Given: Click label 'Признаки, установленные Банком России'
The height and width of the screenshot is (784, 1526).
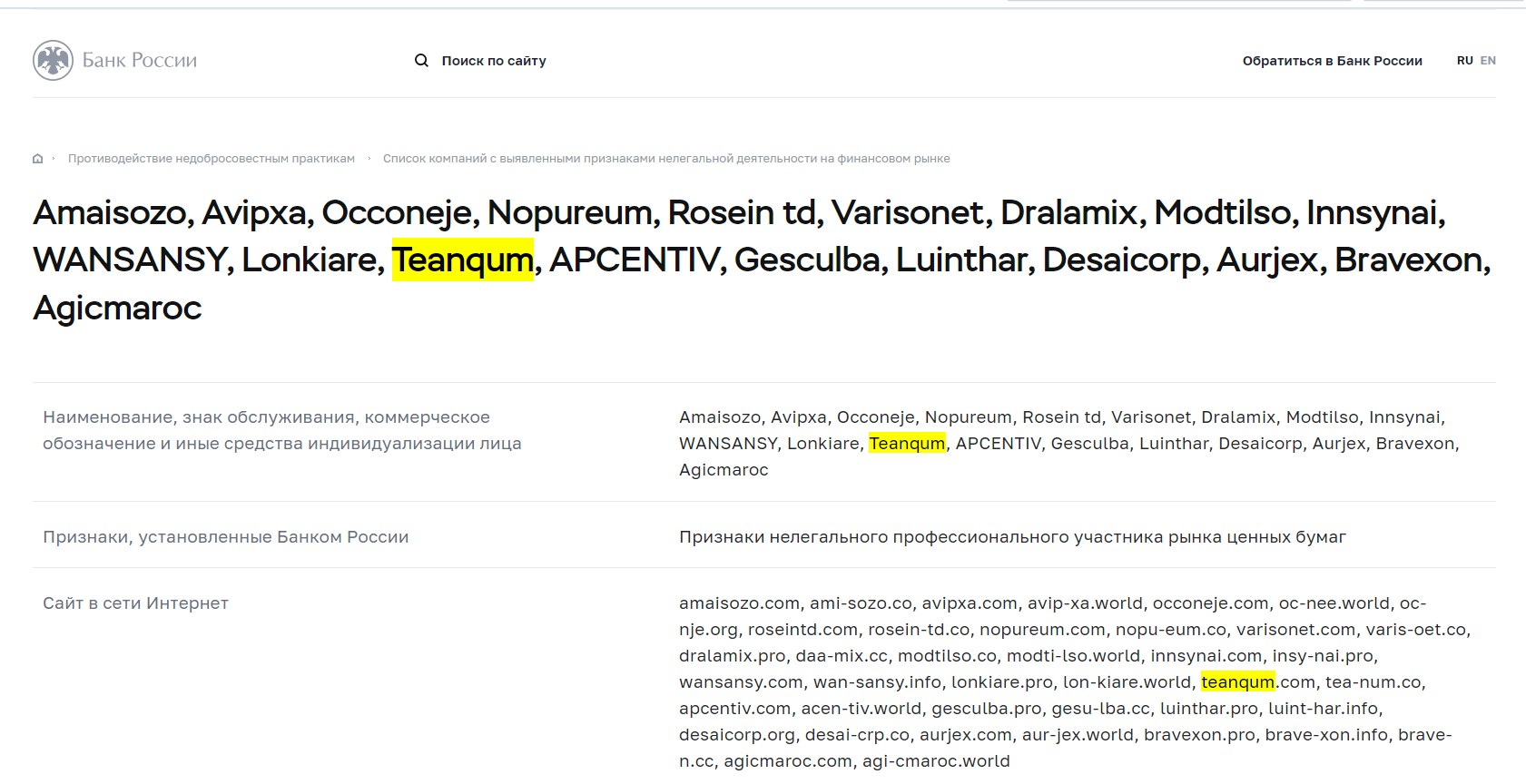Looking at the screenshot, I should click(x=226, y=537).
